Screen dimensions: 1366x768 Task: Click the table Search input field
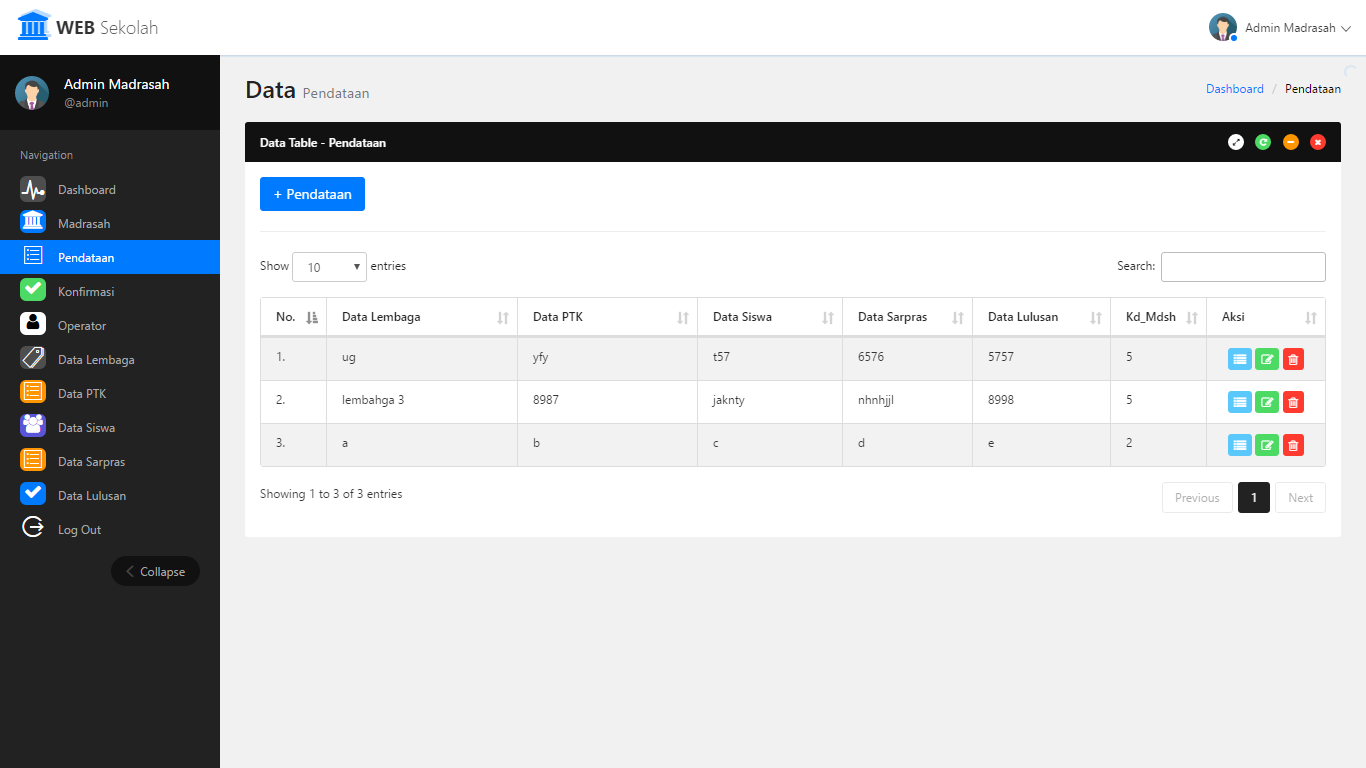pyautogui.click(x=1242, y=267)
